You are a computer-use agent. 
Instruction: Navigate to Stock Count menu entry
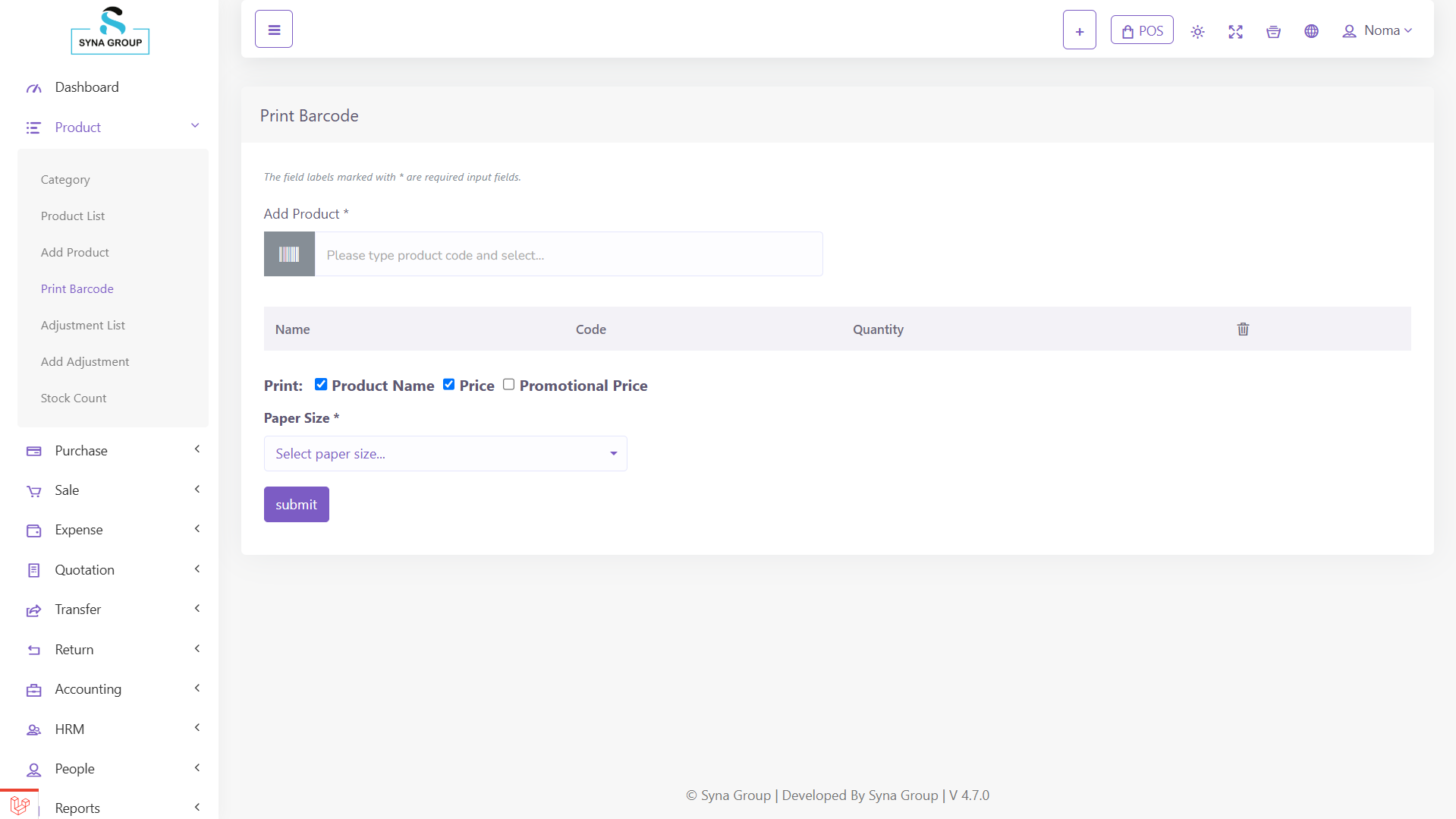[74, 398]
